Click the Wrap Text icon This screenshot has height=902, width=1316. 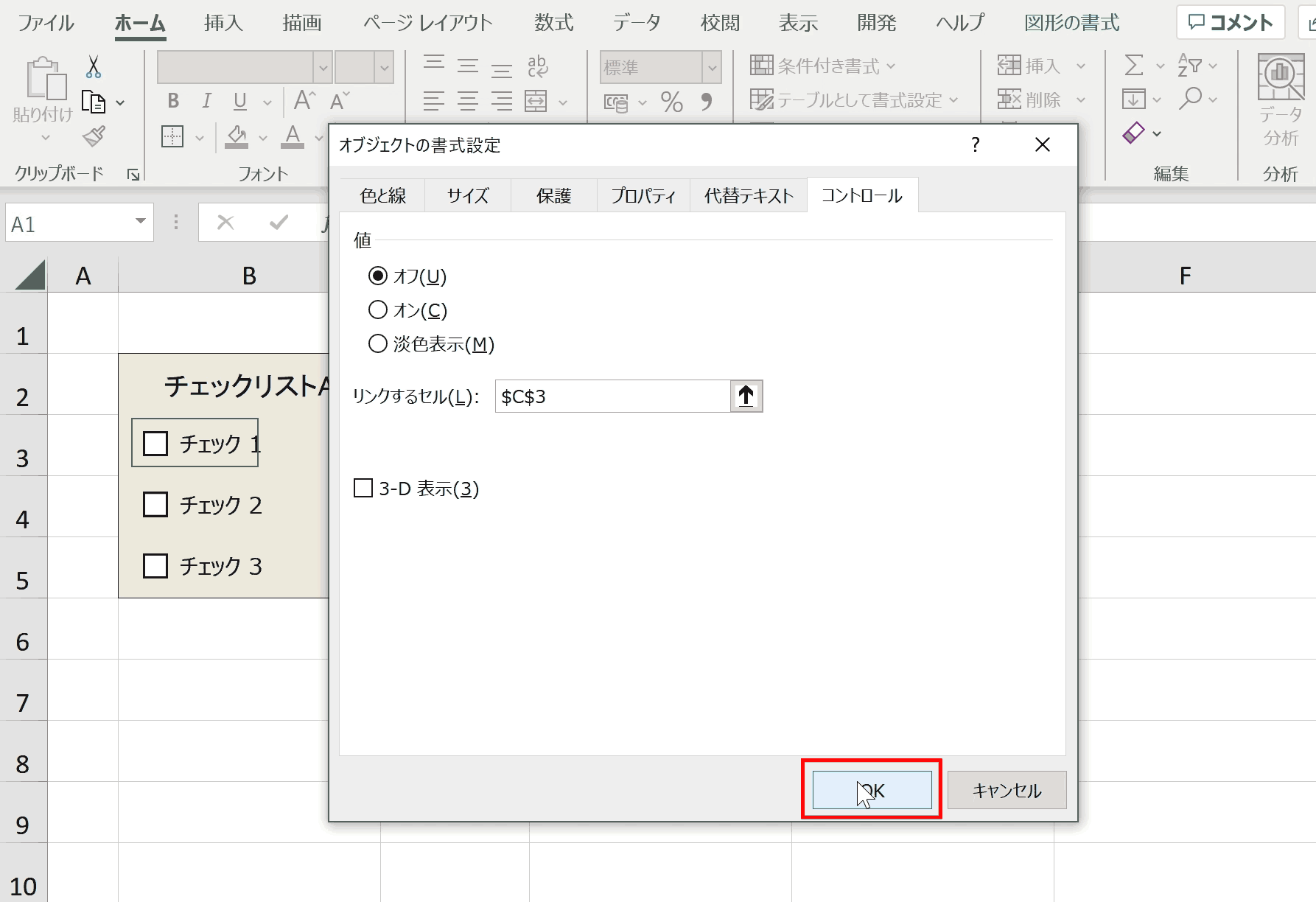[x=537, y=66]
